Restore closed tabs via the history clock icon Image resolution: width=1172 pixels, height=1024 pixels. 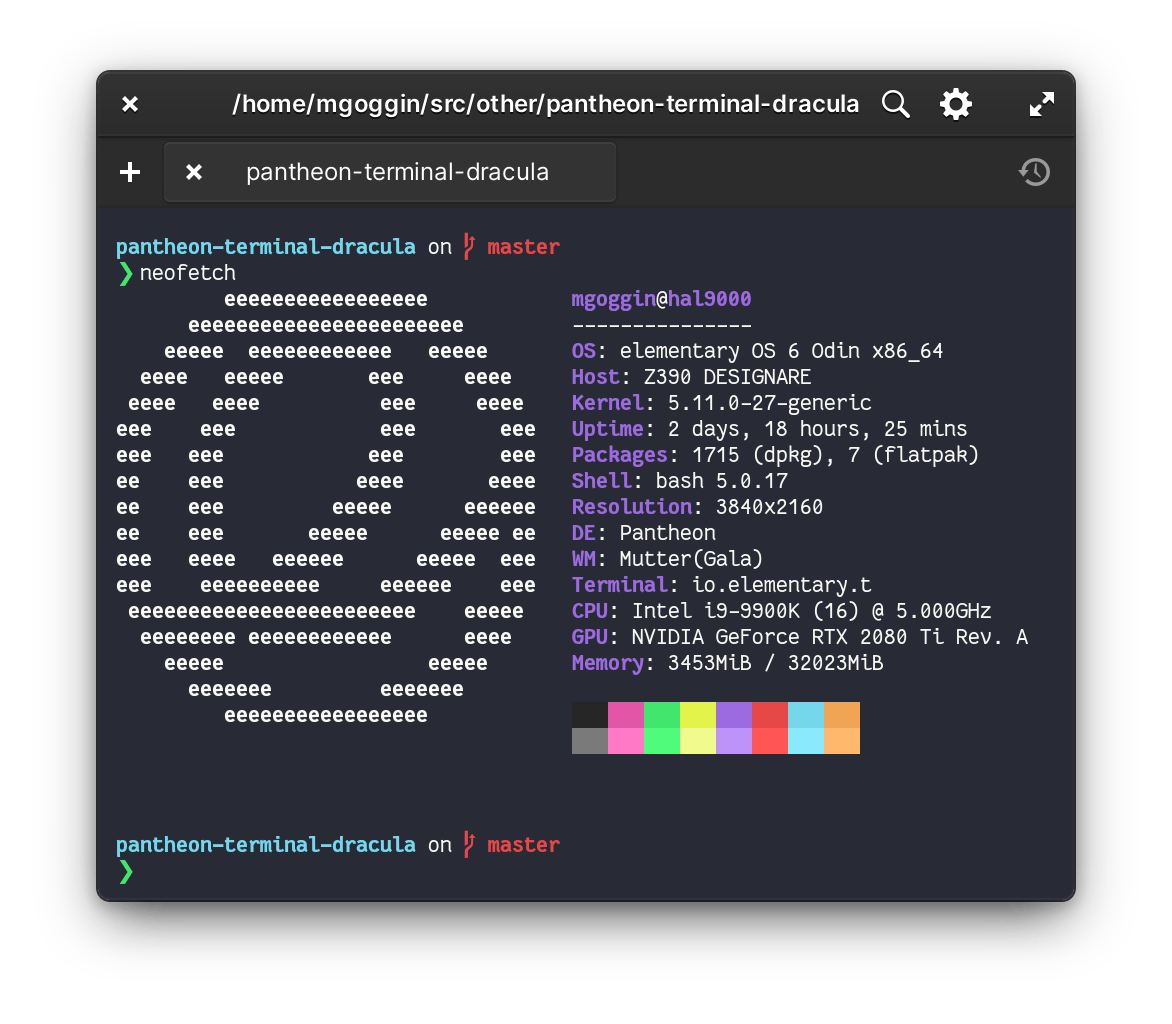coord(1034,172)
